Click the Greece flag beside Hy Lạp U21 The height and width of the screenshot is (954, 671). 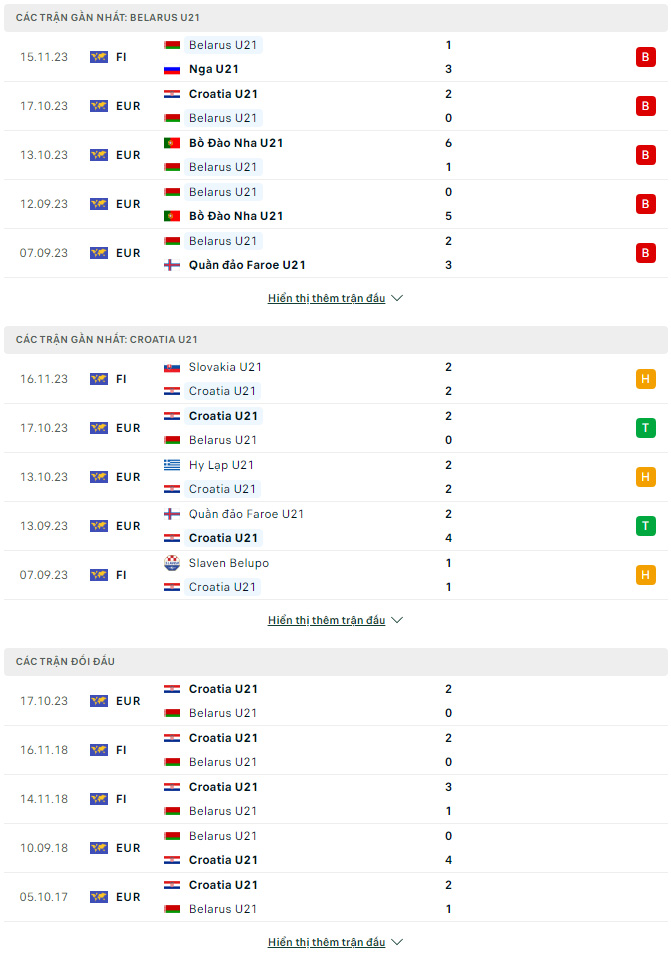172,465
